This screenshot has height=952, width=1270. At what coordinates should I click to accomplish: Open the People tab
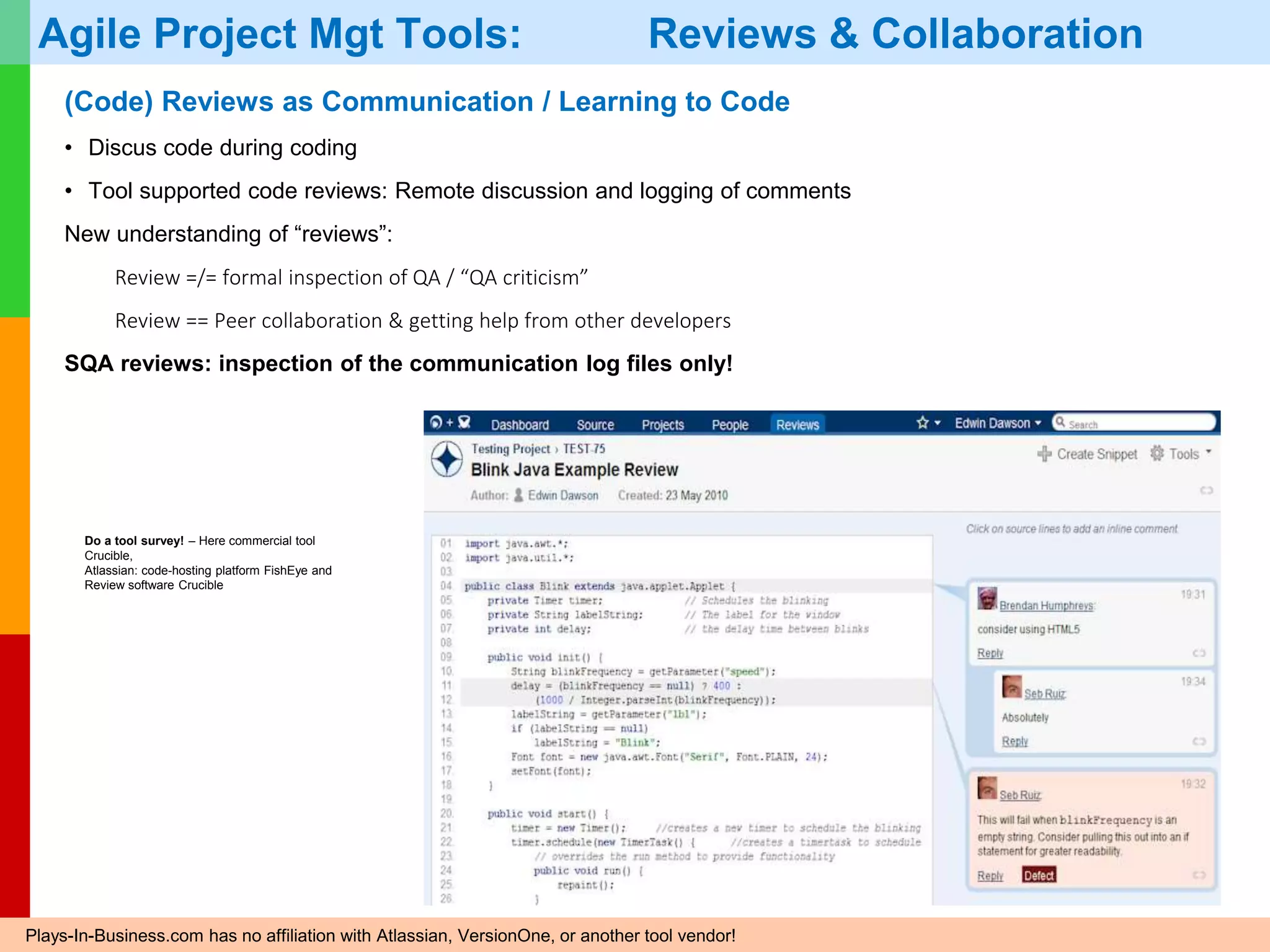pos(730,425)
